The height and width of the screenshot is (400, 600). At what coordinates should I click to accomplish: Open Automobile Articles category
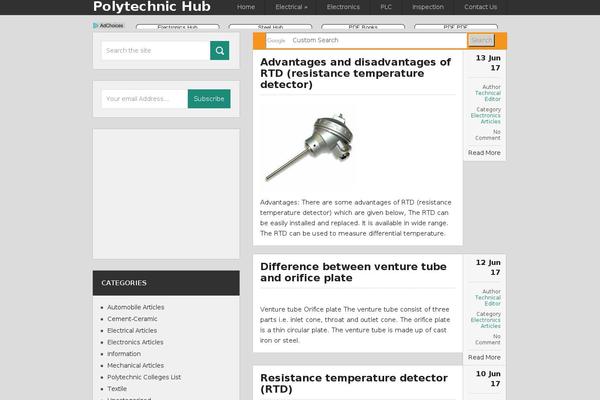[x=135, y=307]
